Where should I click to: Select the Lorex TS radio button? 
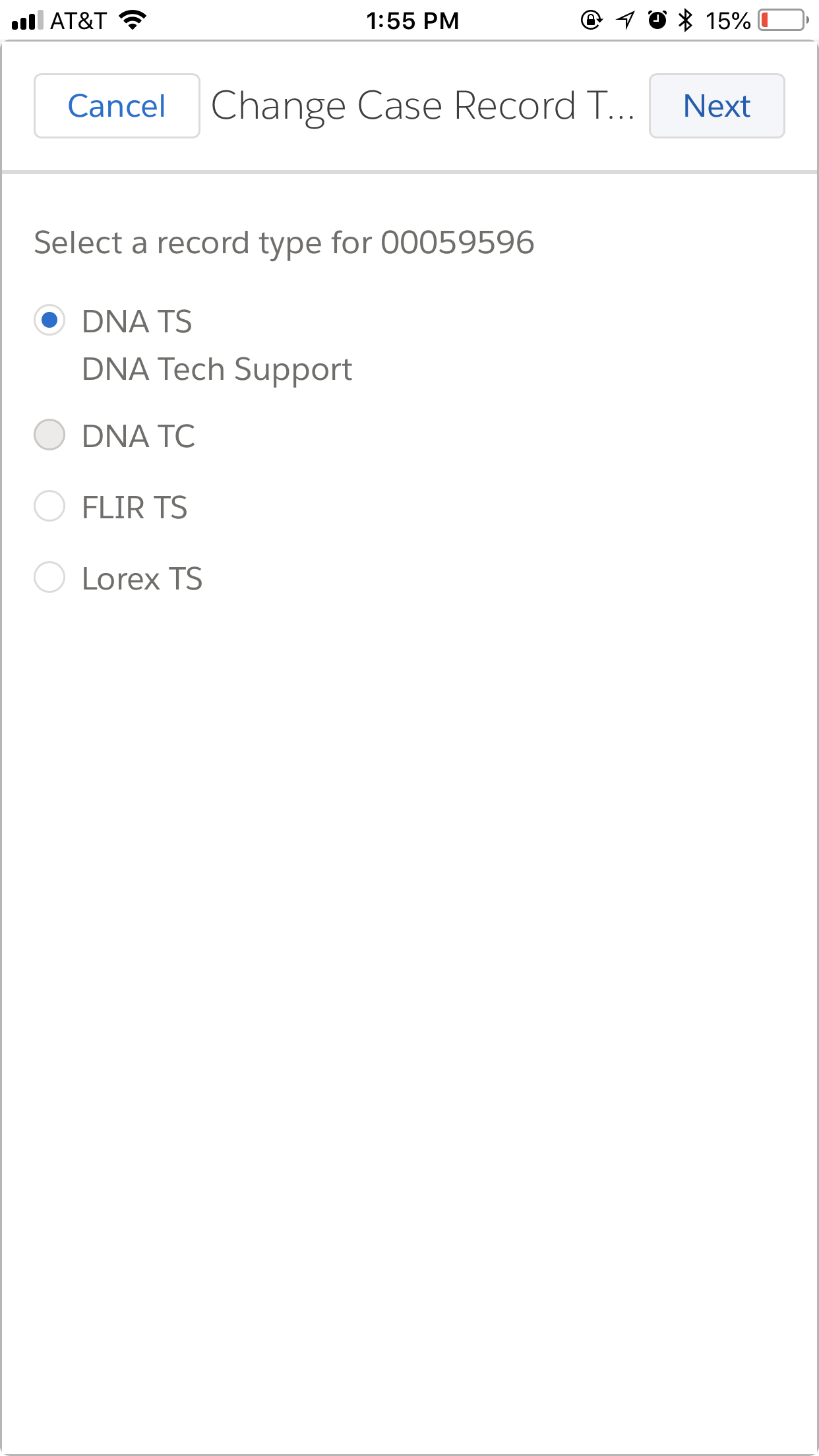(x=49, y=578)
